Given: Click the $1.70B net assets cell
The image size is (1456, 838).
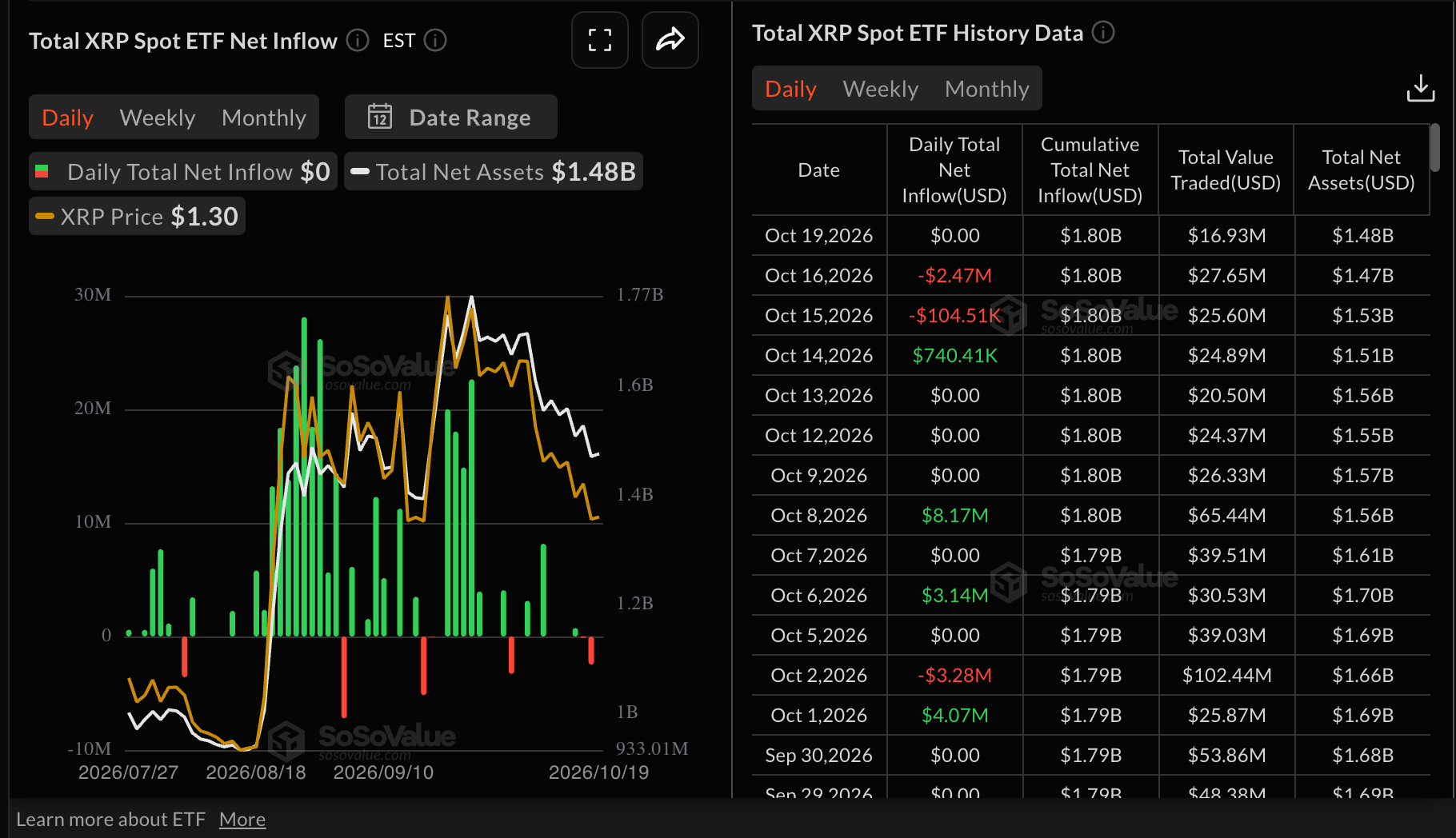Looking at the screenshot, I should tap(1363, 596).
